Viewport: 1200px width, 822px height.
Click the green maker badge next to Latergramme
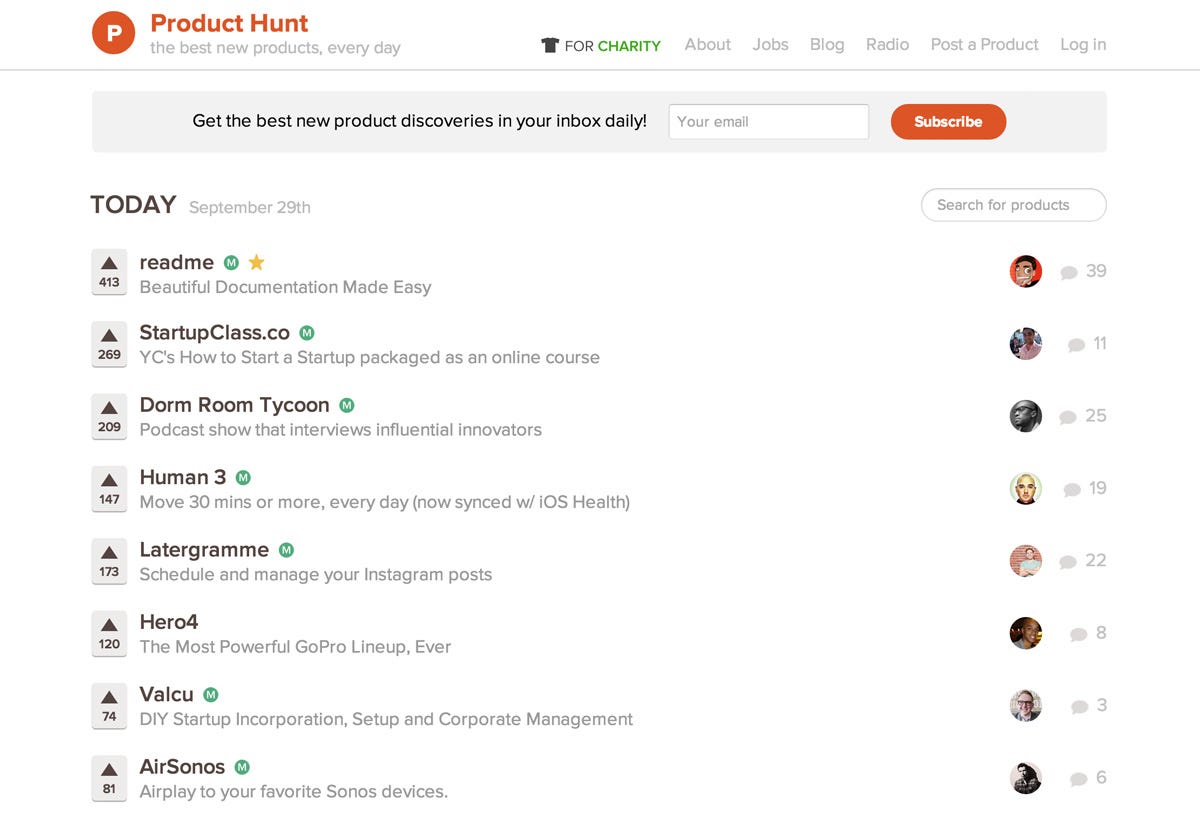(286, 550)
